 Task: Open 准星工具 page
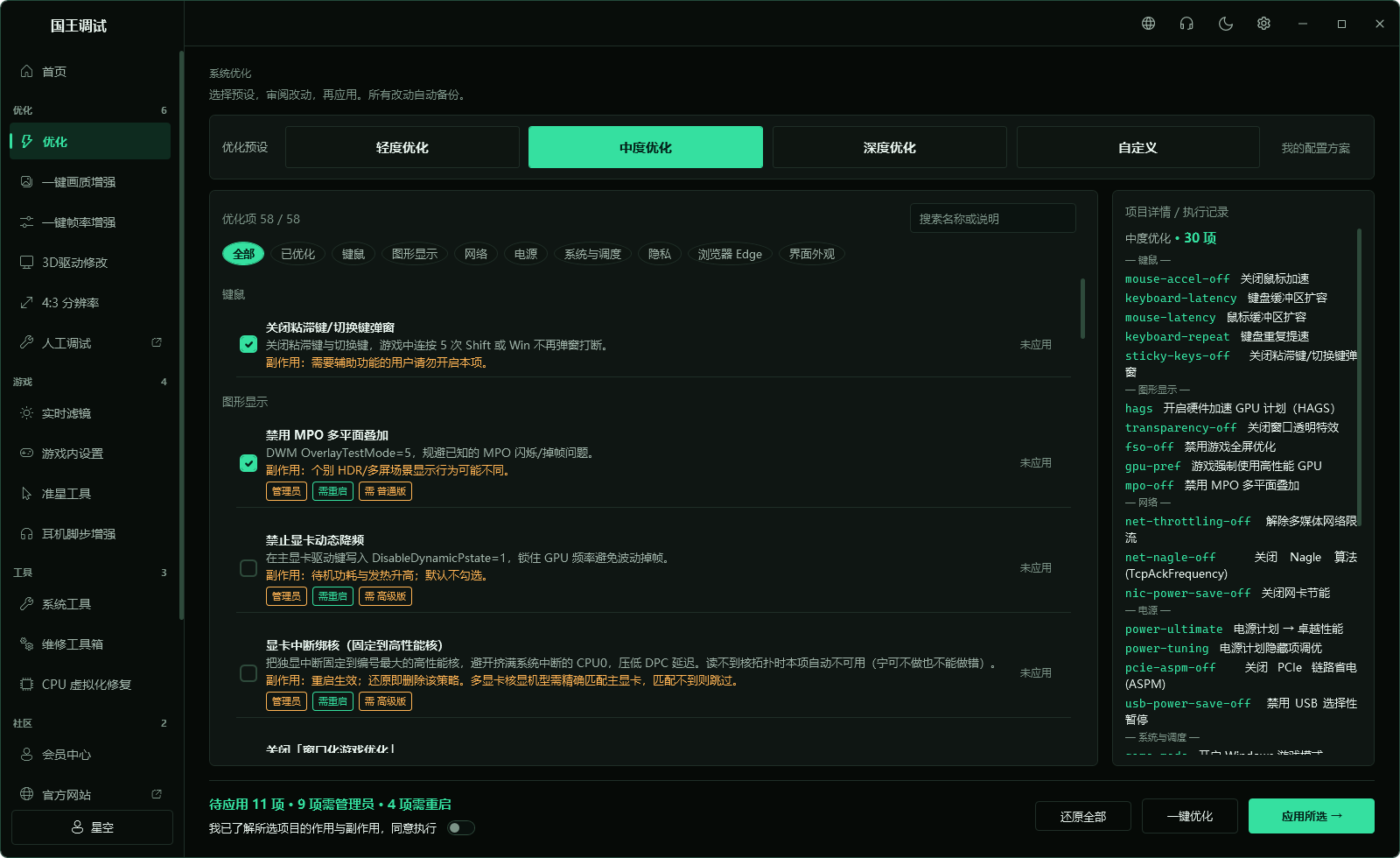pyautogui.click(x=90, y=494)
